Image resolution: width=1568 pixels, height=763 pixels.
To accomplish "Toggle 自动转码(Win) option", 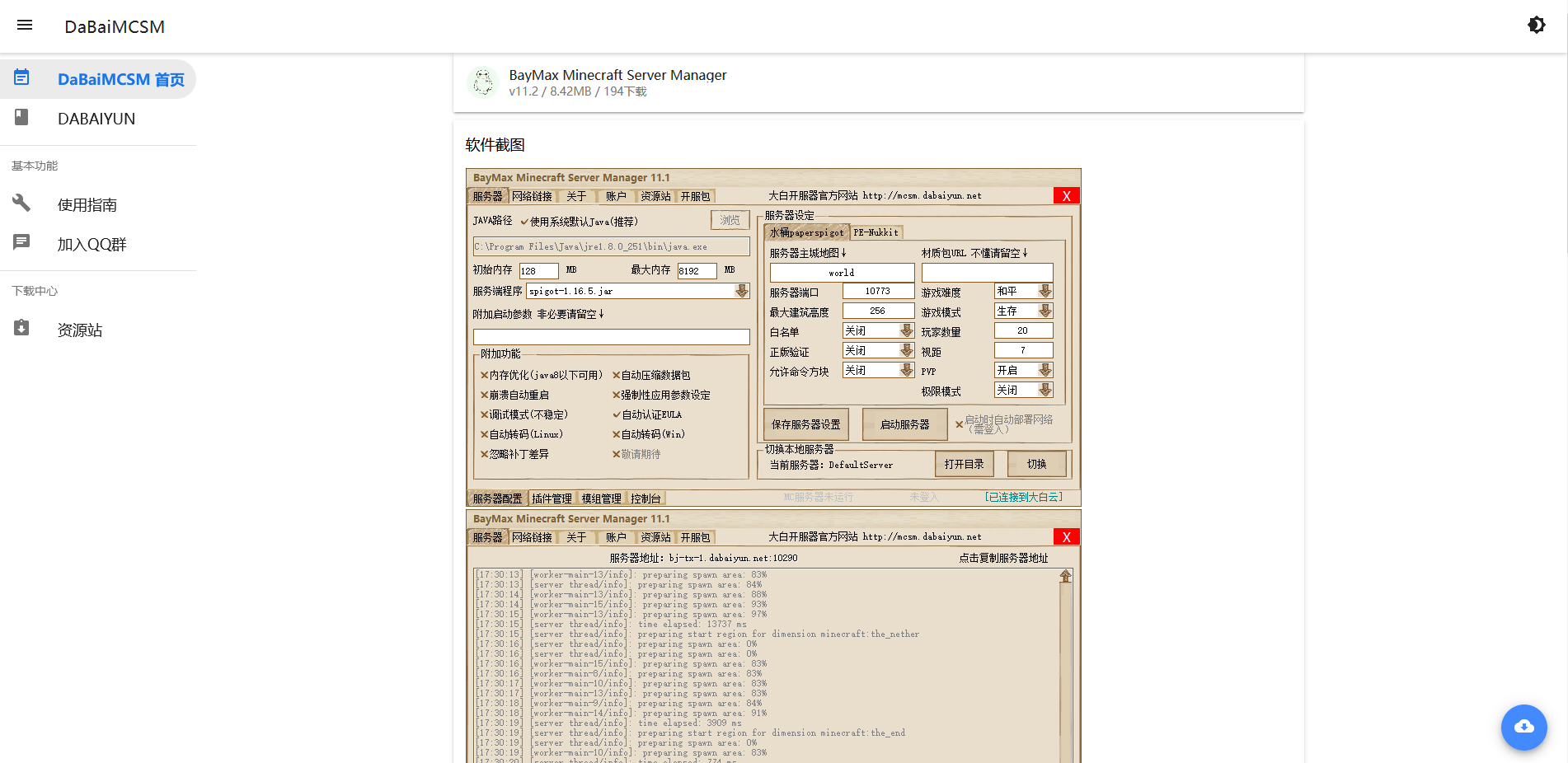I will 649,434.
